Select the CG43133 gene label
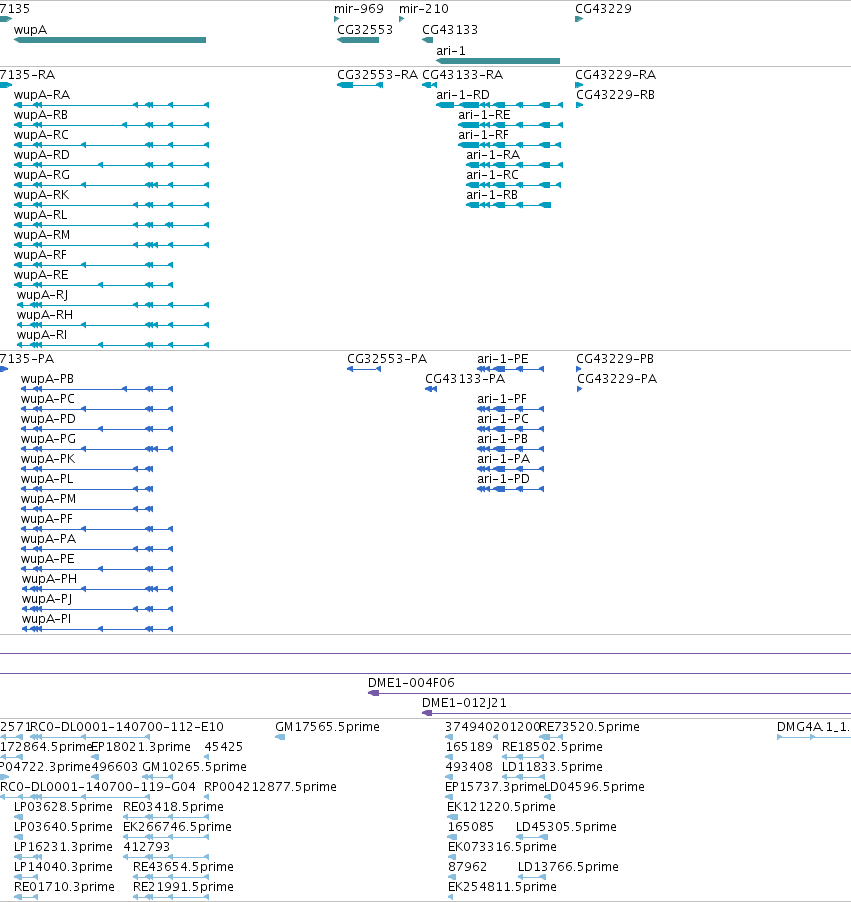Screen dimensions: 851x902 (450, 30)
